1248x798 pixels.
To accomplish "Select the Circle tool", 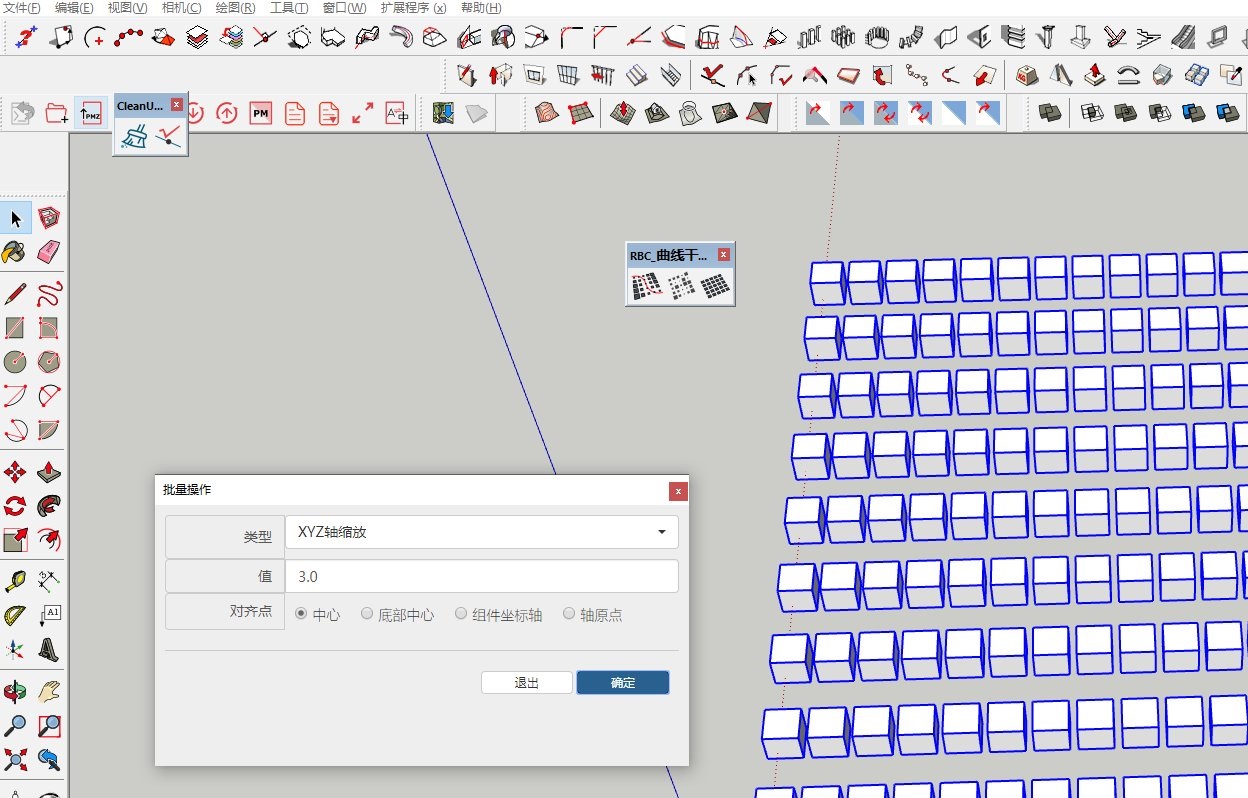I will point(15,362).
